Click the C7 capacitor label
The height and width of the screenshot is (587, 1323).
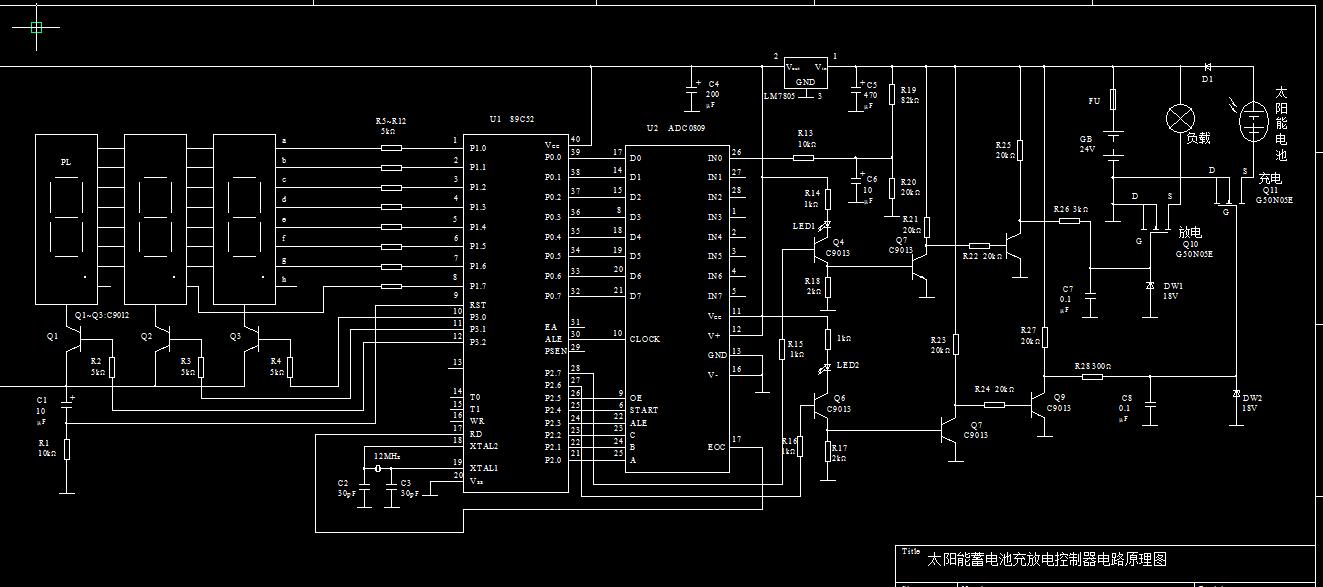point(1068,288)
